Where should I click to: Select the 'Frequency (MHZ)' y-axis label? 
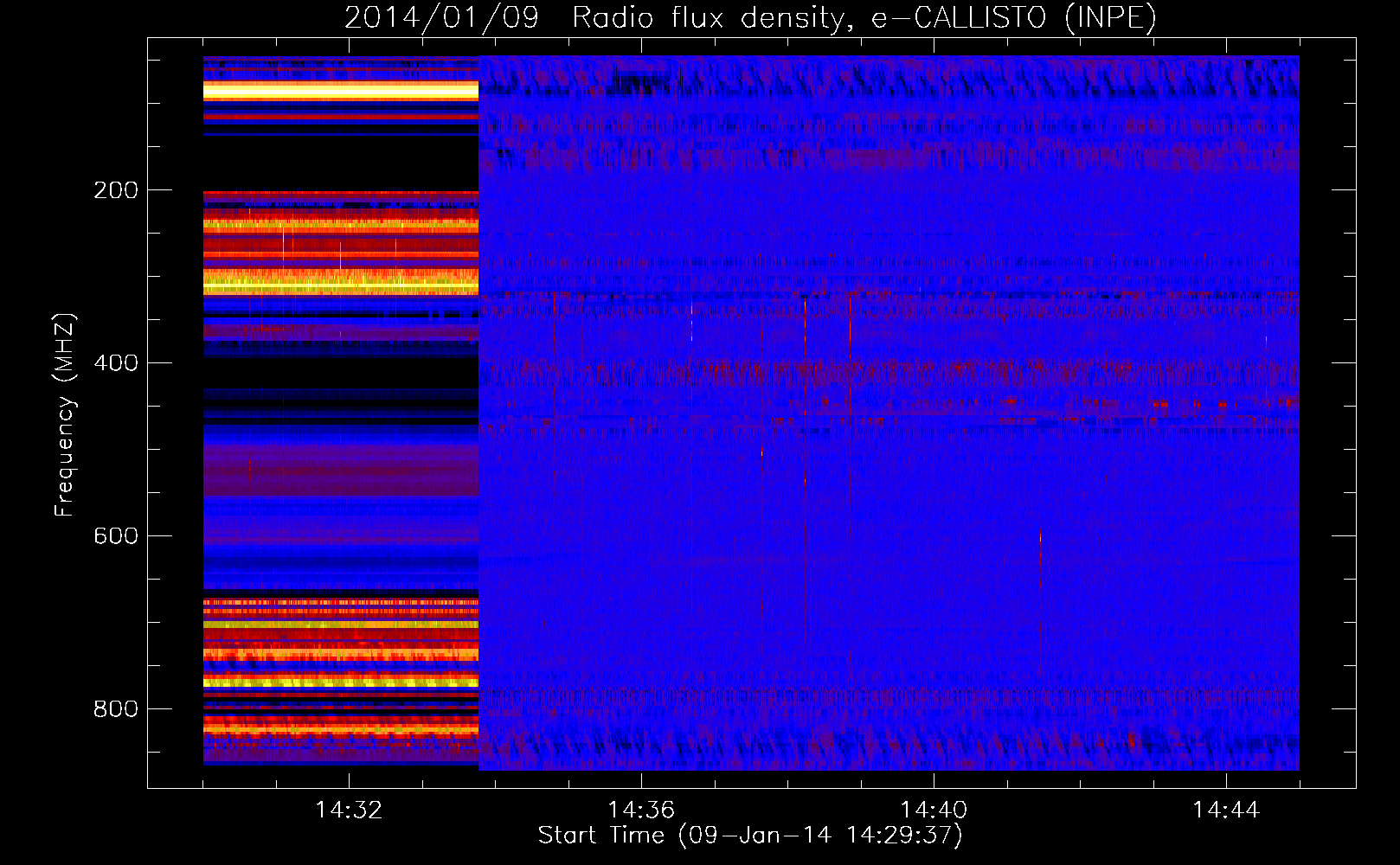tap(65, 414)
